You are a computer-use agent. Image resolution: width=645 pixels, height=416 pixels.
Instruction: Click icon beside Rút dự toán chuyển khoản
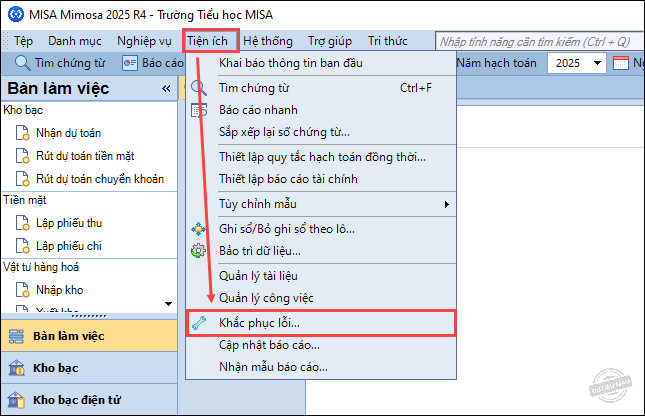pos(22,179)
